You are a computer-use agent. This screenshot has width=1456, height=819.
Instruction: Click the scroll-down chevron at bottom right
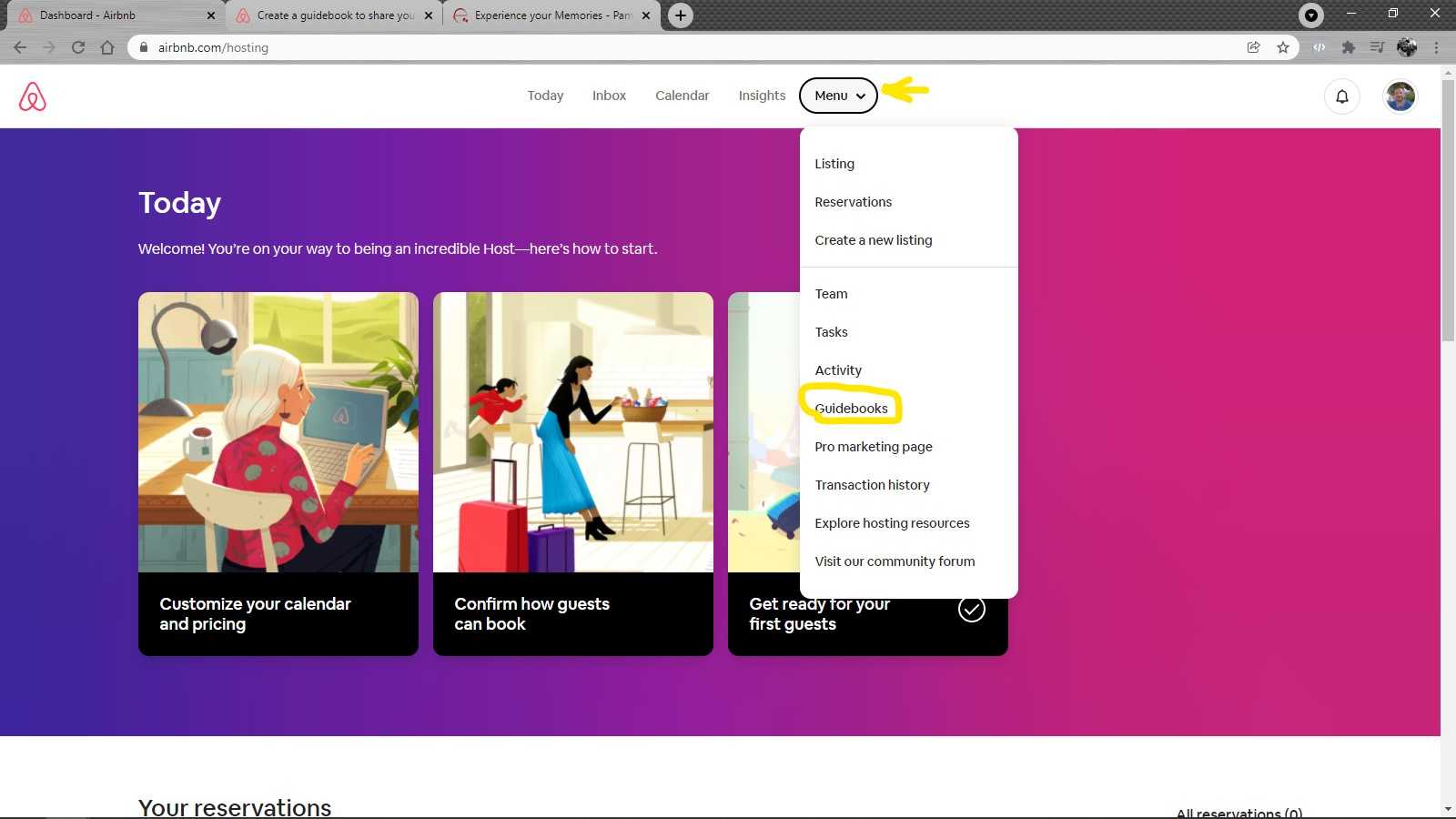click(1447, 806)
